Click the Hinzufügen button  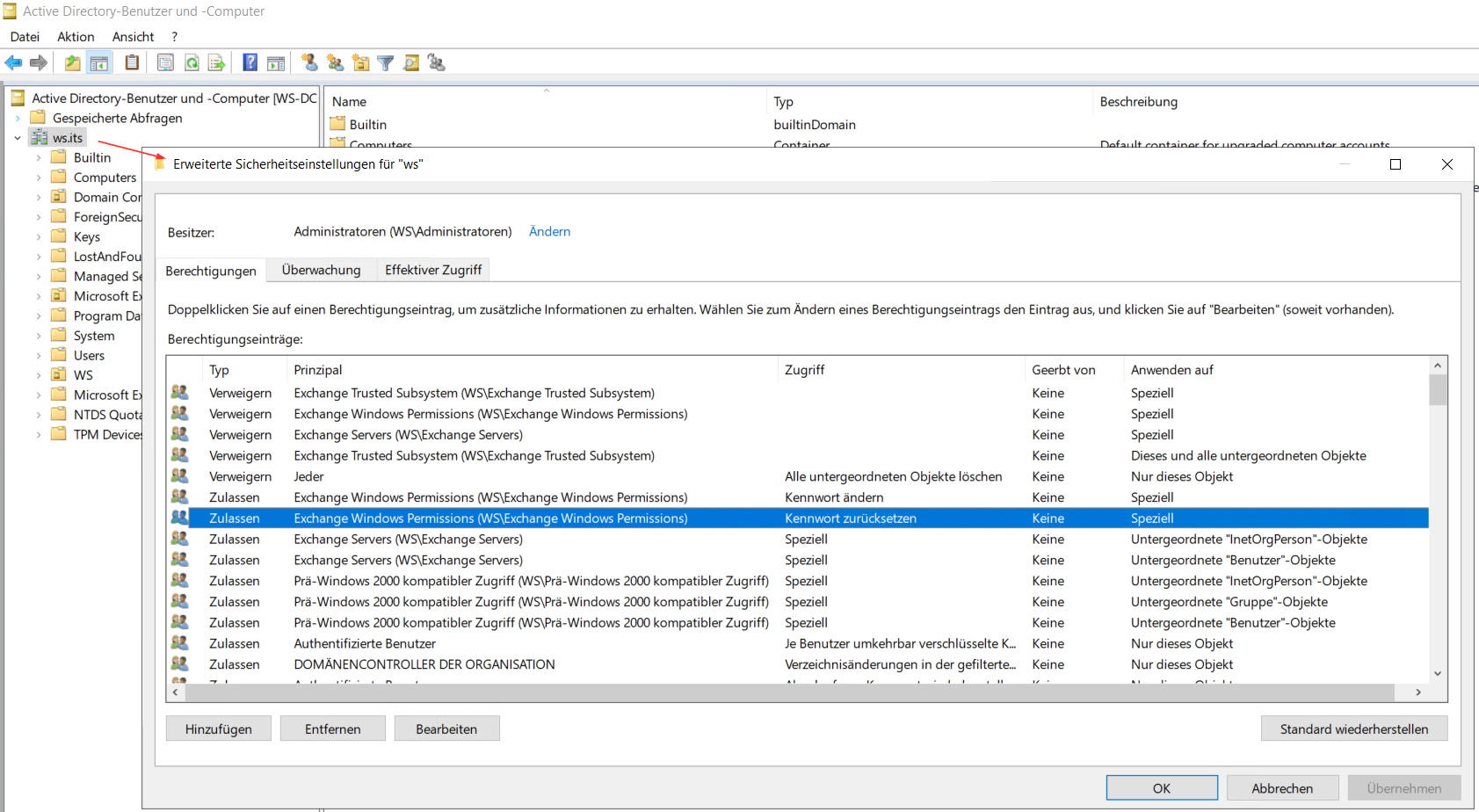tap(219, 729)
